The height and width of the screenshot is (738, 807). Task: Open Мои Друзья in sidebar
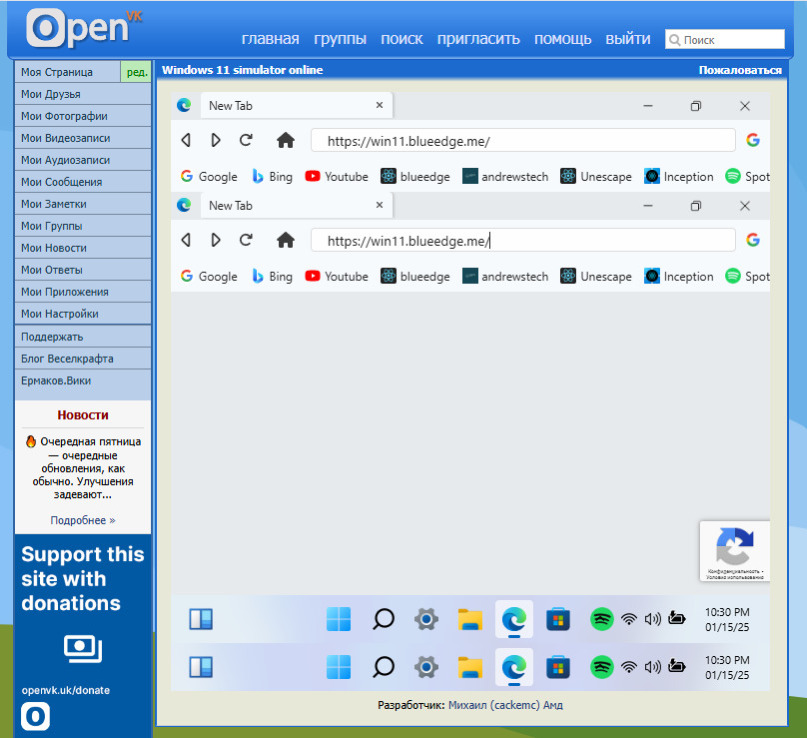pos(83,94)
